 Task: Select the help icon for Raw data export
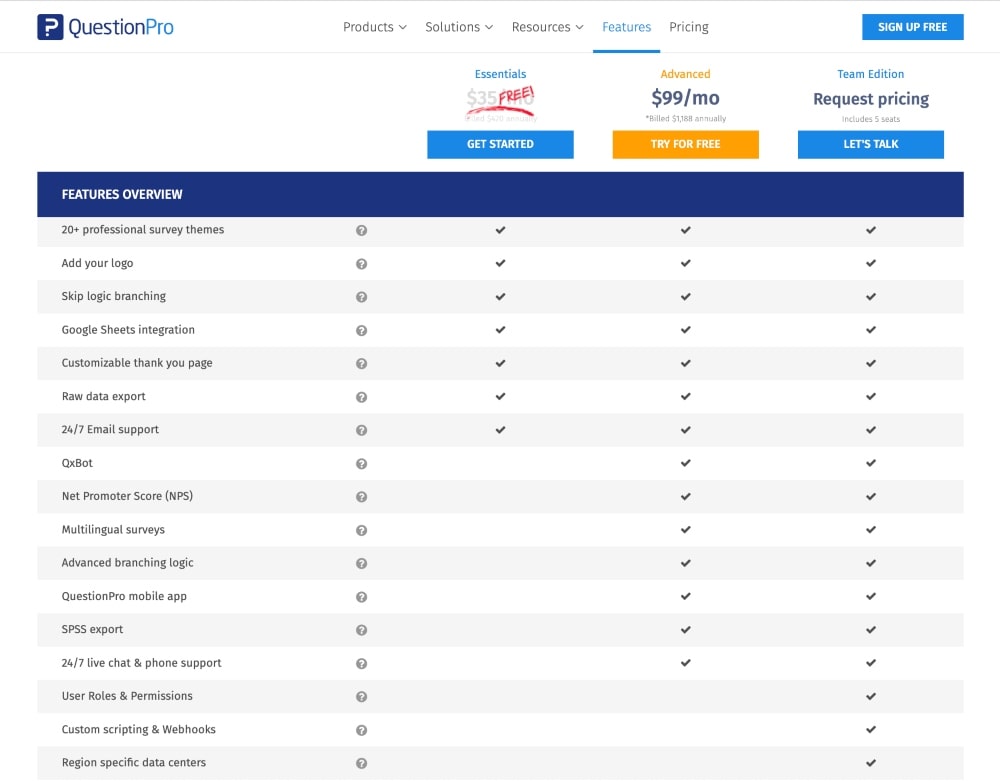(361, 396)
